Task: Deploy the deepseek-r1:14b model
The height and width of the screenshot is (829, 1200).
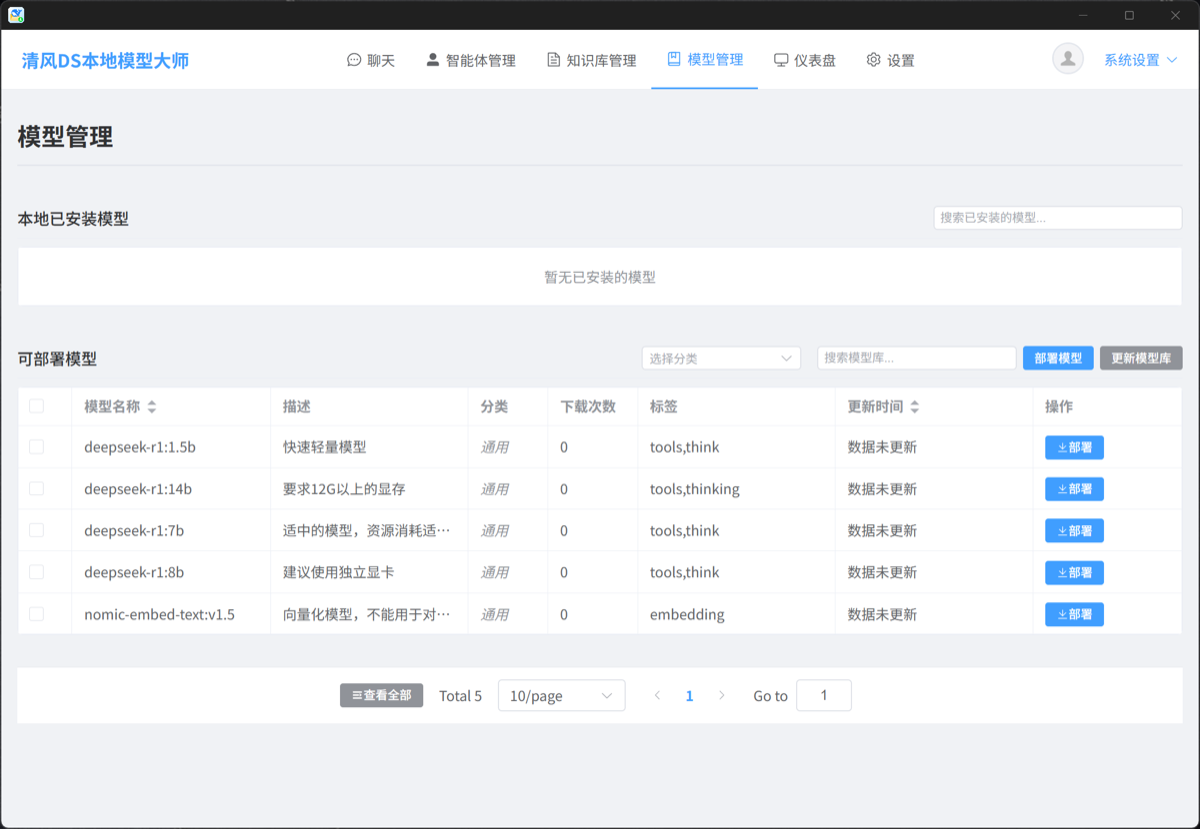Action: tap(1074, 489)
